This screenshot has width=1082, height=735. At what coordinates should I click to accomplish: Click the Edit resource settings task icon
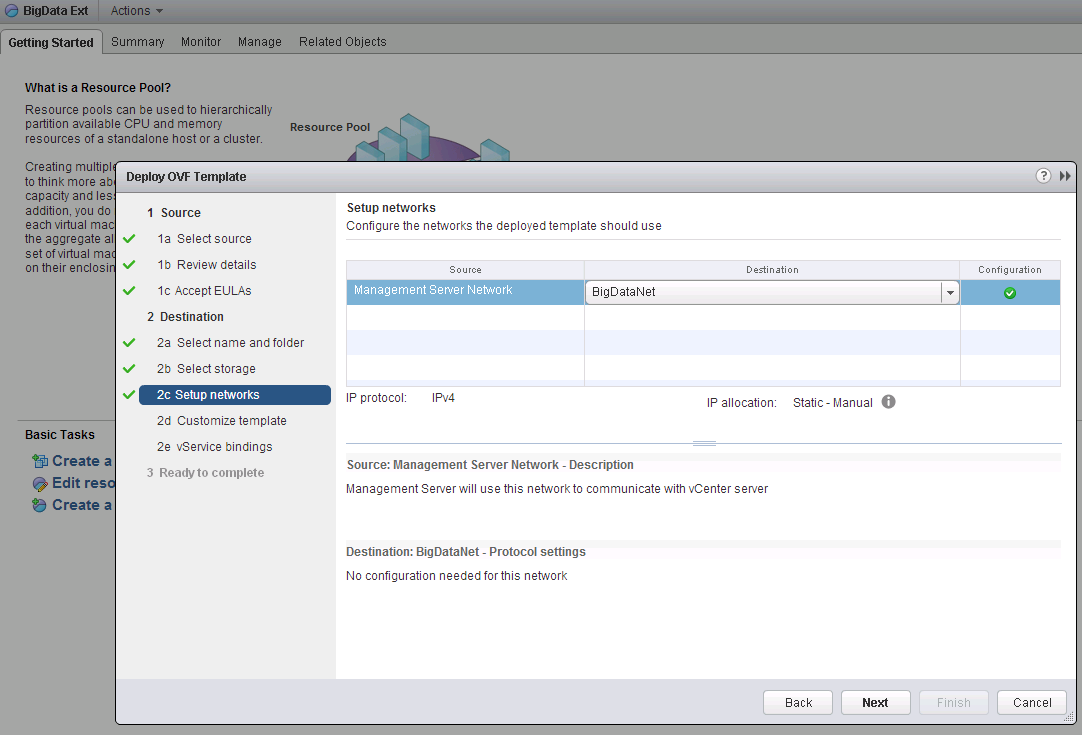(39, 483)
